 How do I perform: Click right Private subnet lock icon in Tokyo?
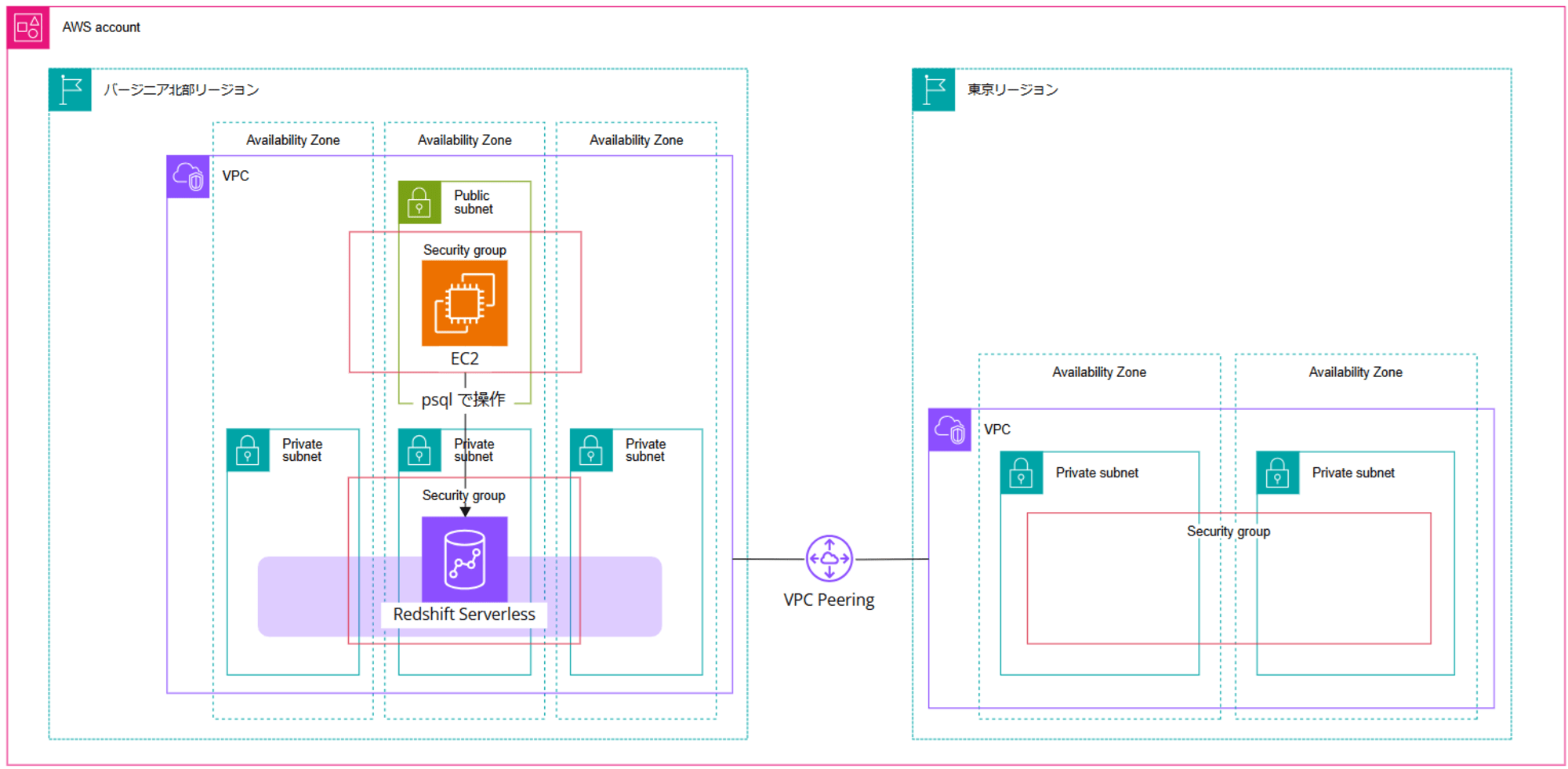(1278, 473)
